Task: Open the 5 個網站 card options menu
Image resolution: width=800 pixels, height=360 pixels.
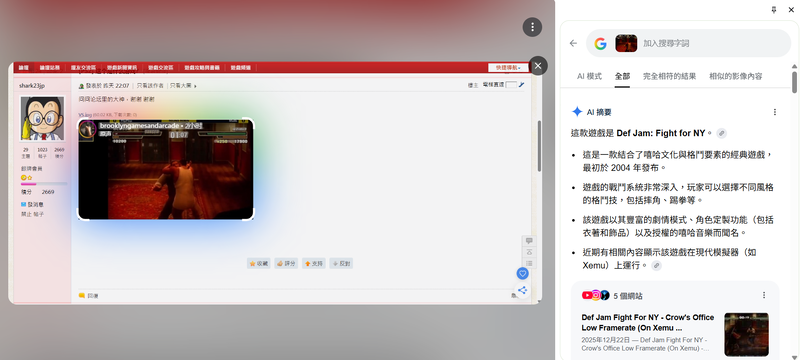Action: pos(764,295)
